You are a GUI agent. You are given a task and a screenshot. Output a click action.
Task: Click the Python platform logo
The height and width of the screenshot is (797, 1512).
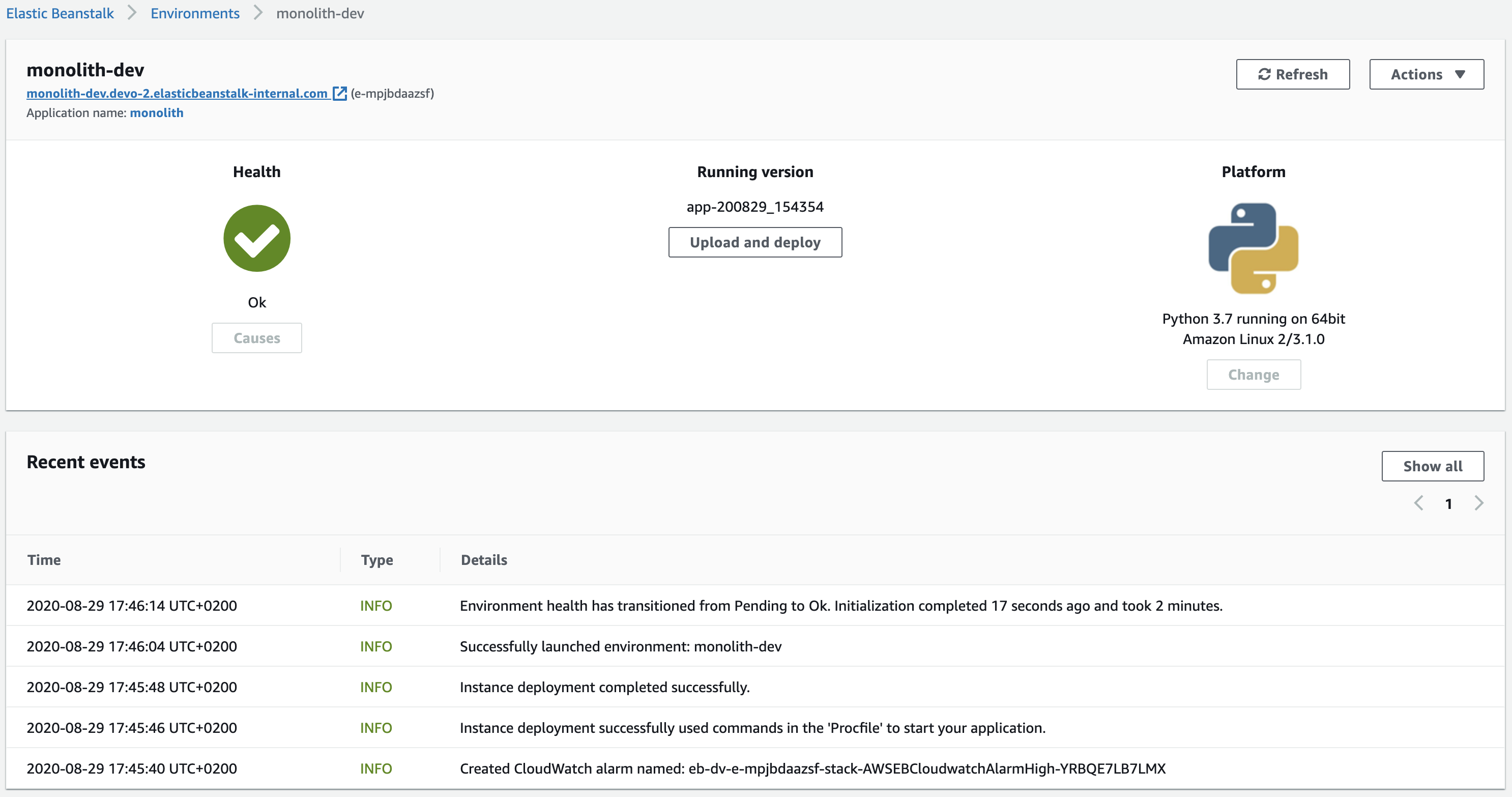pyautogui.click(x=1253, y=248)
